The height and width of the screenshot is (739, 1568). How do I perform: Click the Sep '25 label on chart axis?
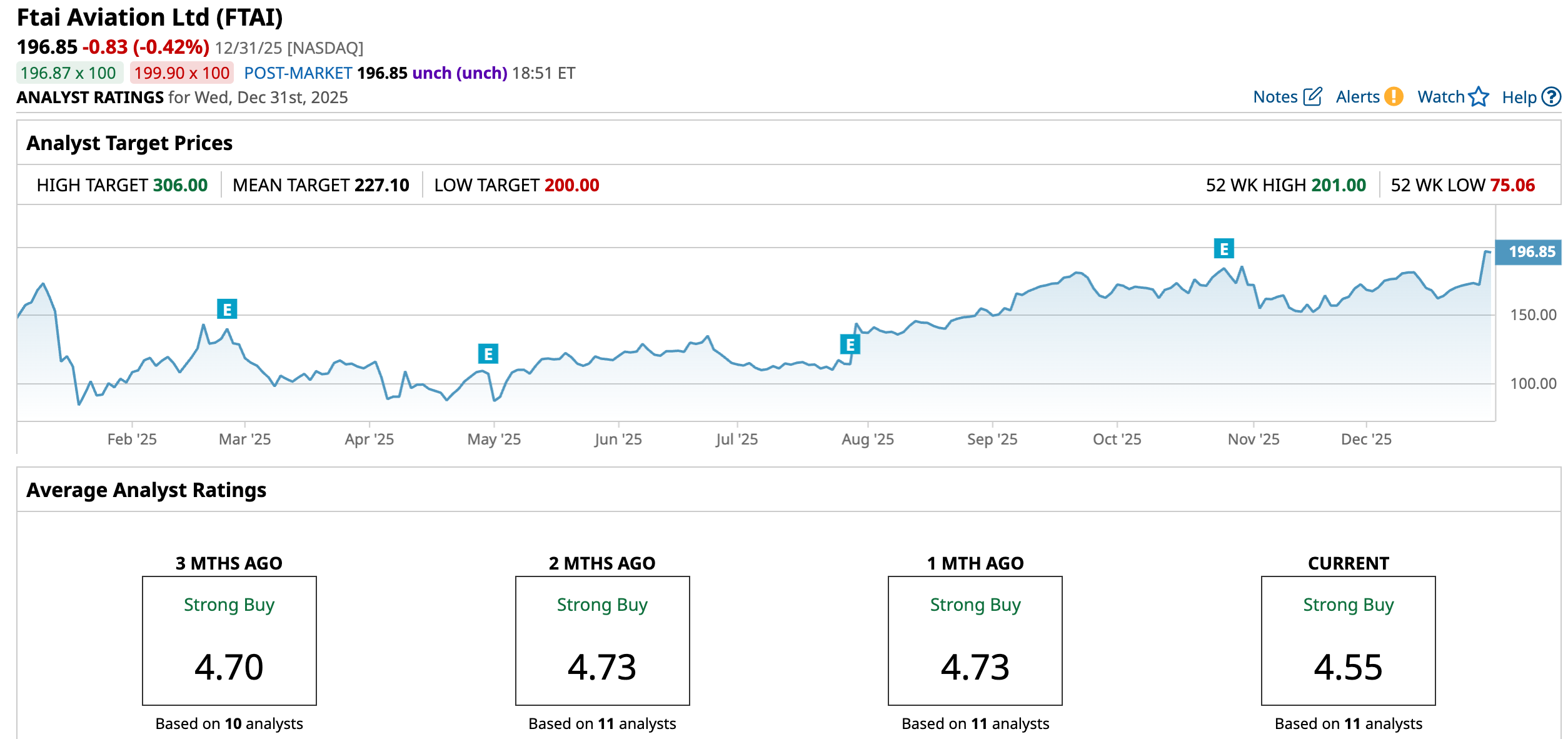tap(992, 439)
